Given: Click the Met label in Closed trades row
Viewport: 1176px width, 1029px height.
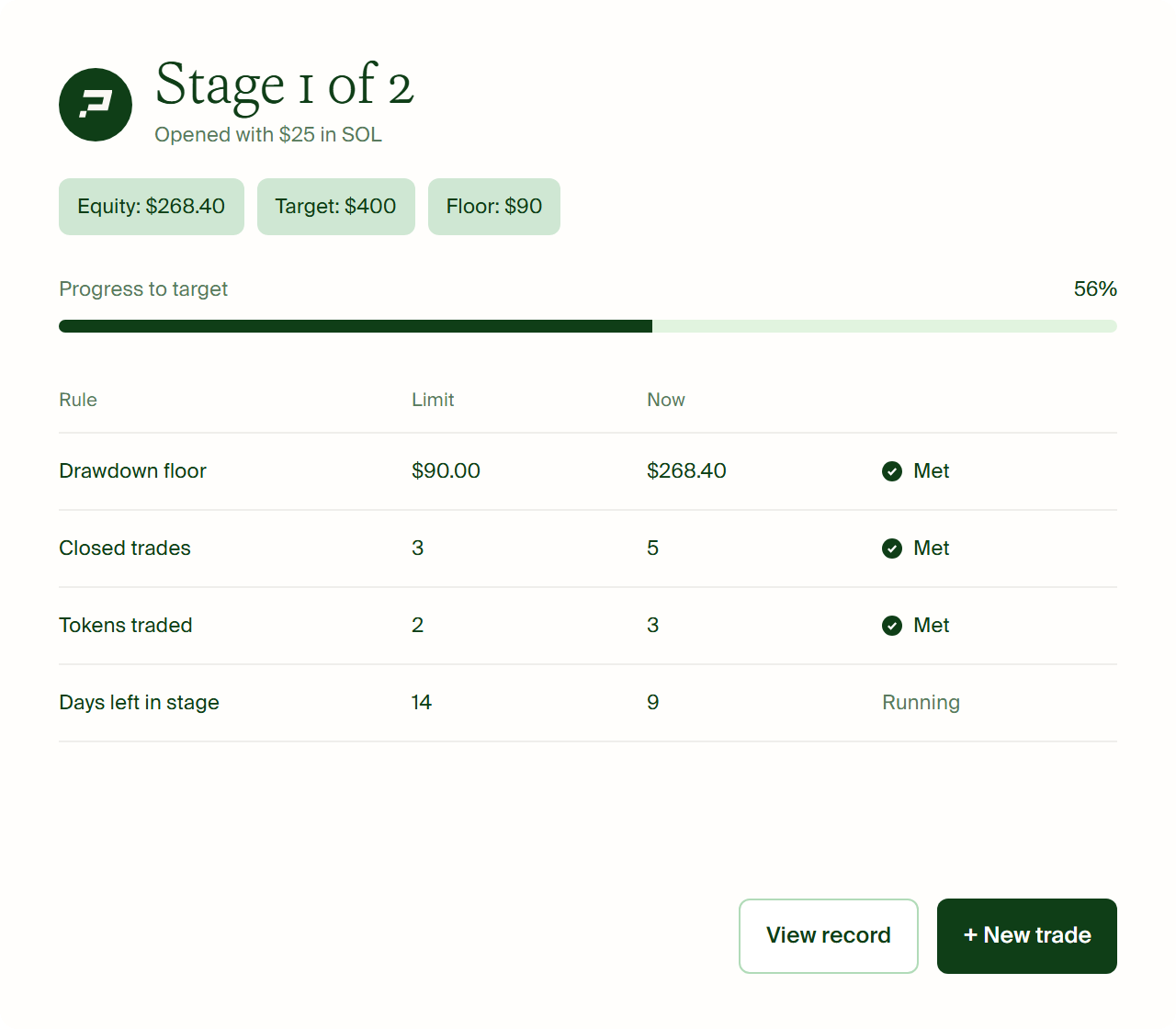Looking at the screenshot, I should point(932,548).
